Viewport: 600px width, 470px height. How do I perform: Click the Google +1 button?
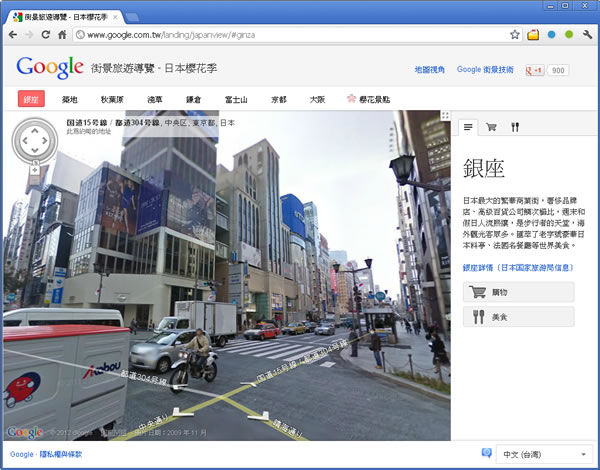[x=535, y=70]
